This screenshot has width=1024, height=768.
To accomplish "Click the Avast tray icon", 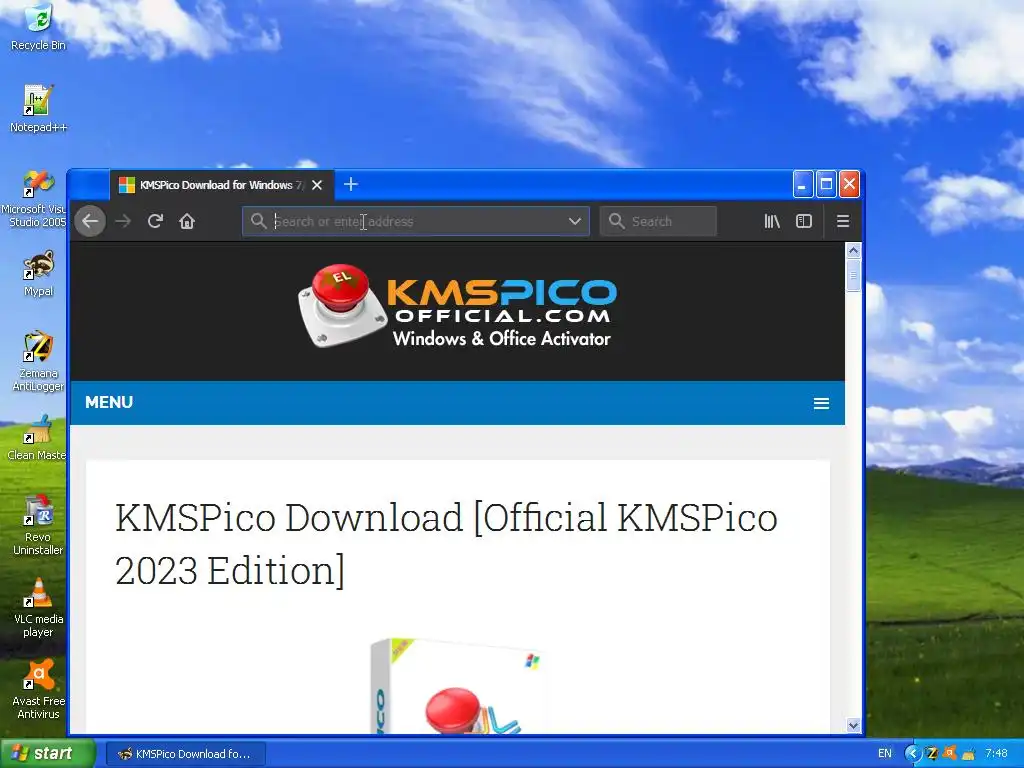I will pyautogui.click(x=950, y=753).
